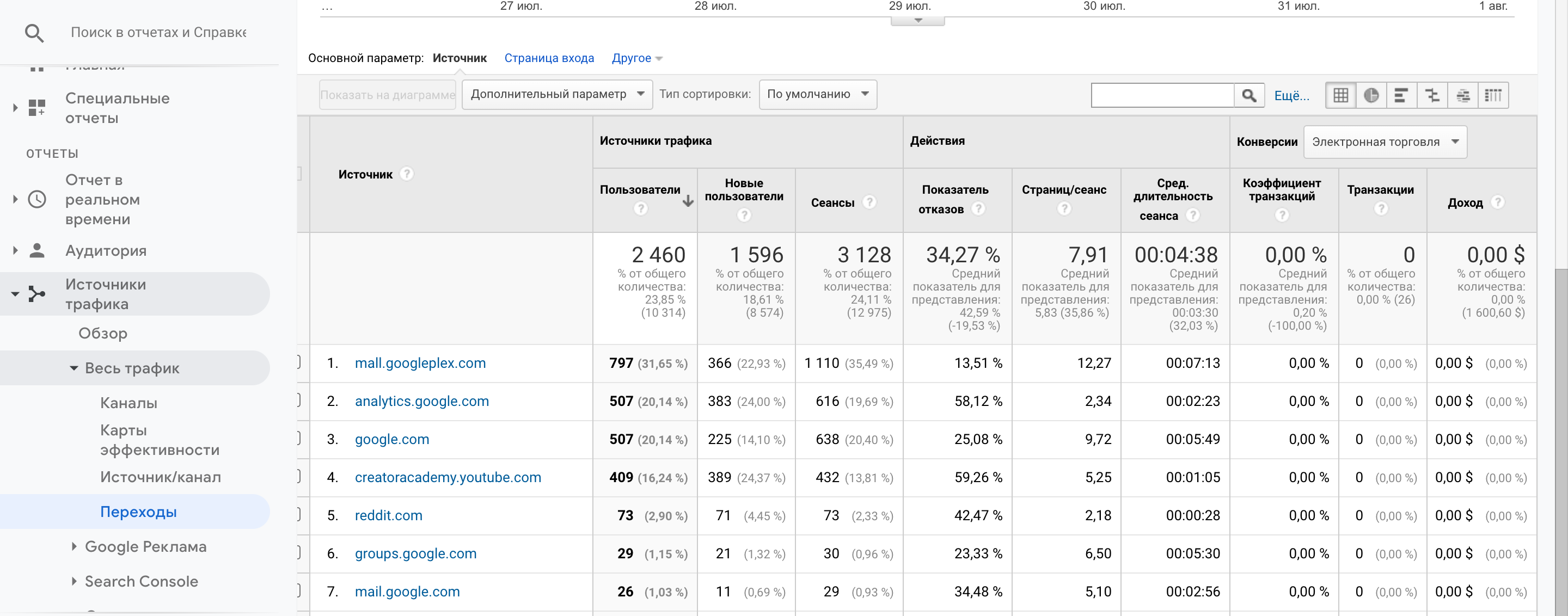
Task: Switch to comparison view icon
Action: (x=1432, y=95)
